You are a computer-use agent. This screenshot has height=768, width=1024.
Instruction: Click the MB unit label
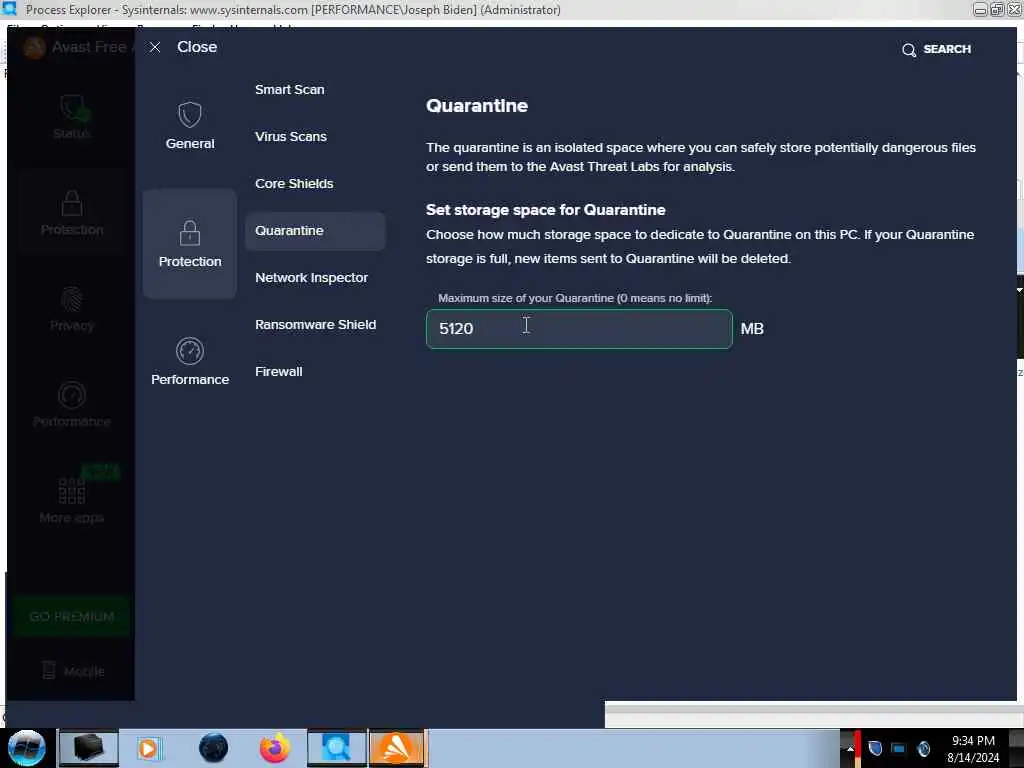pos(752,328)
